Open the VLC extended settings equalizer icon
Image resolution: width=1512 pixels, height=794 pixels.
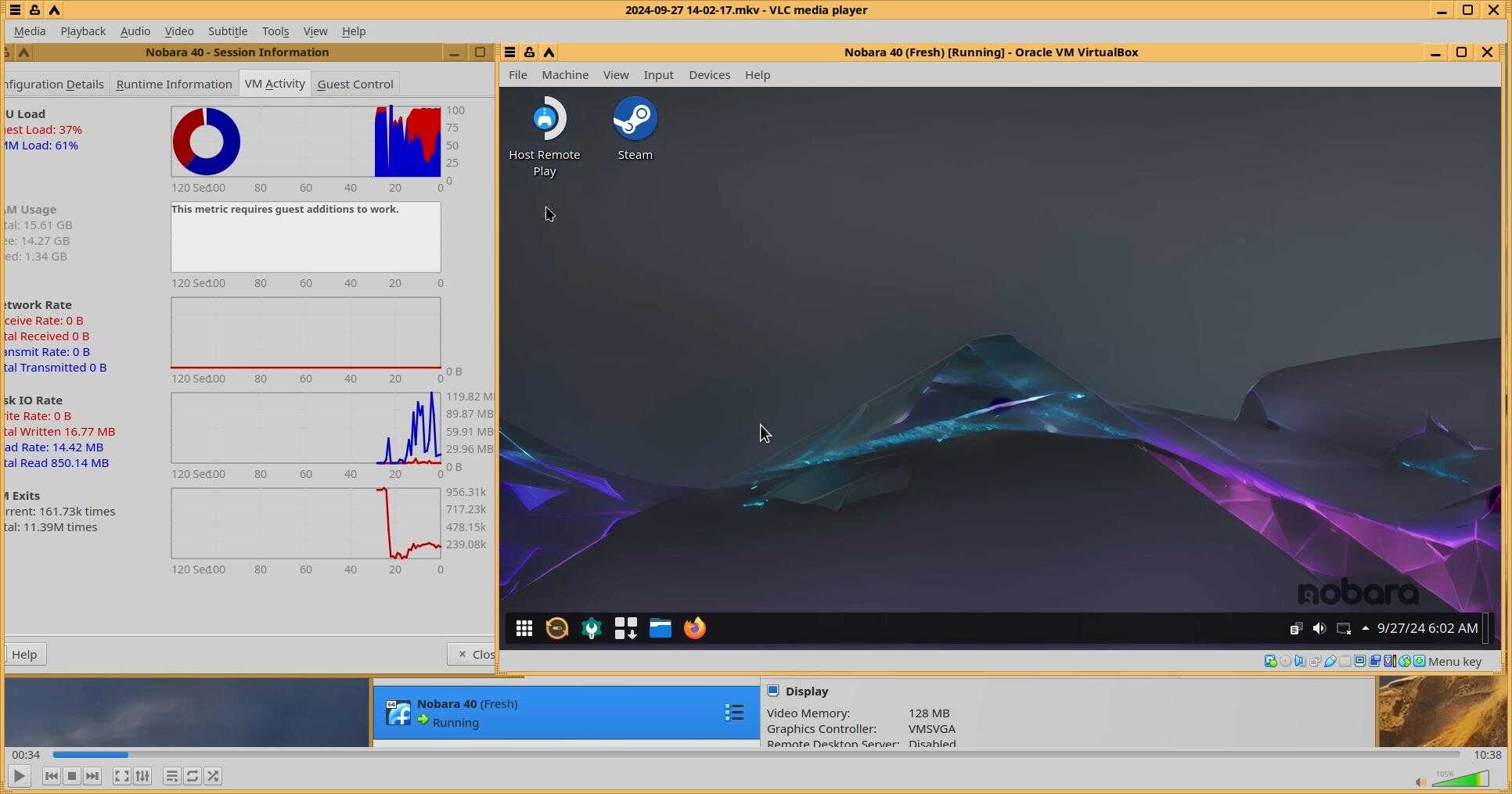point(142,776)
